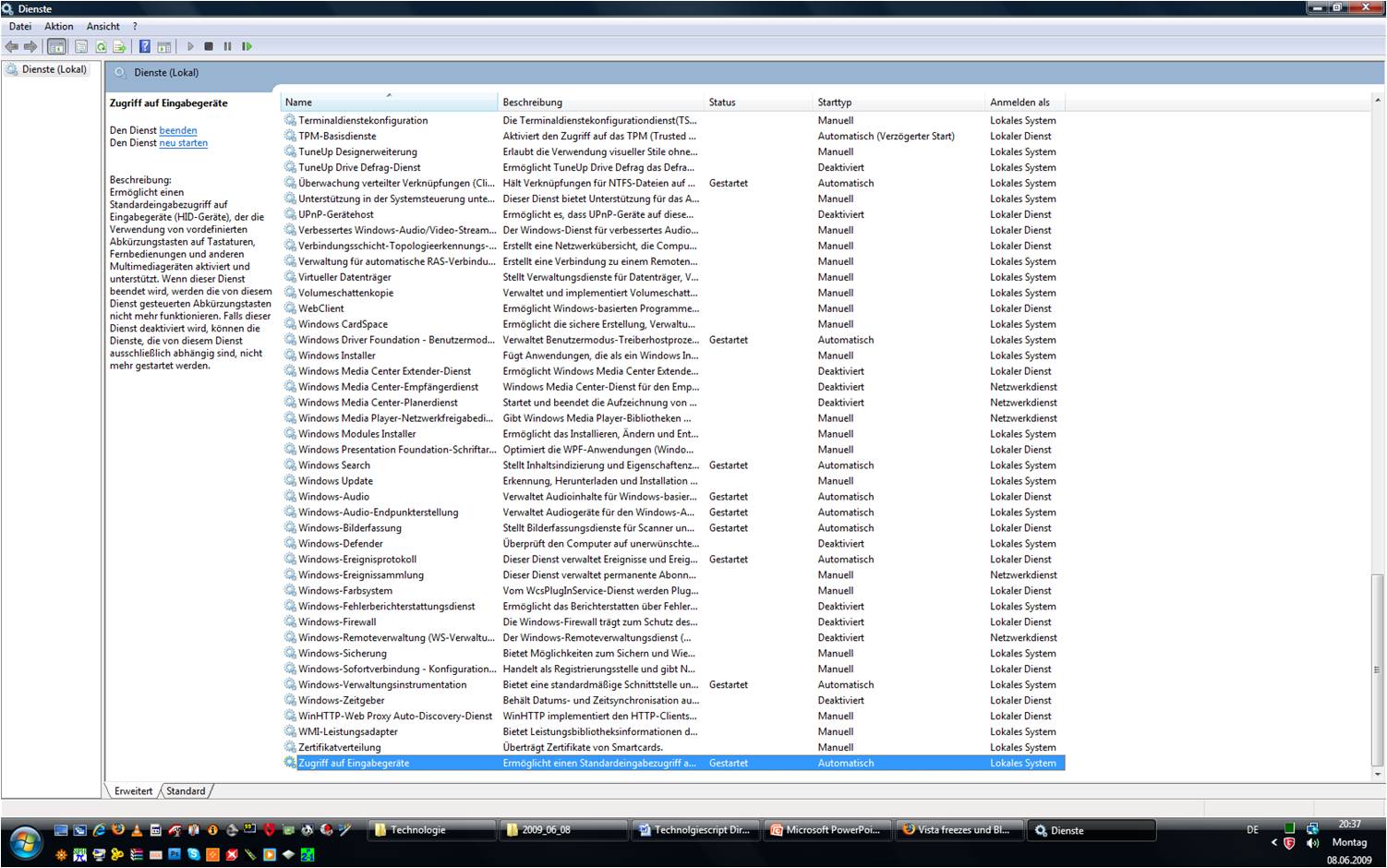Image resolution: width=1387 pixels, height=868 pixels.
Task: Toggle the action pane toolbar icon
Action: click(163, 46)
